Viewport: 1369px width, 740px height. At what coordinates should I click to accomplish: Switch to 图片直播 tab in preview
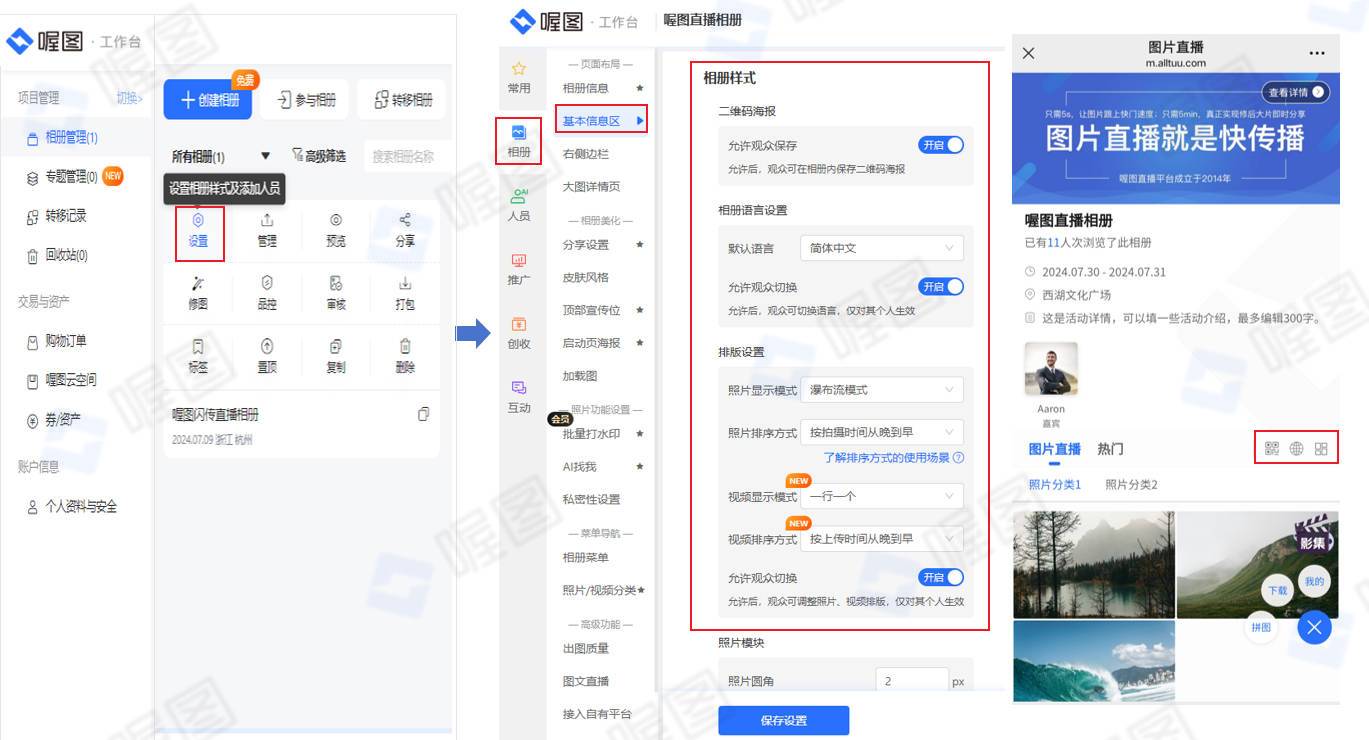point(1055,449)
